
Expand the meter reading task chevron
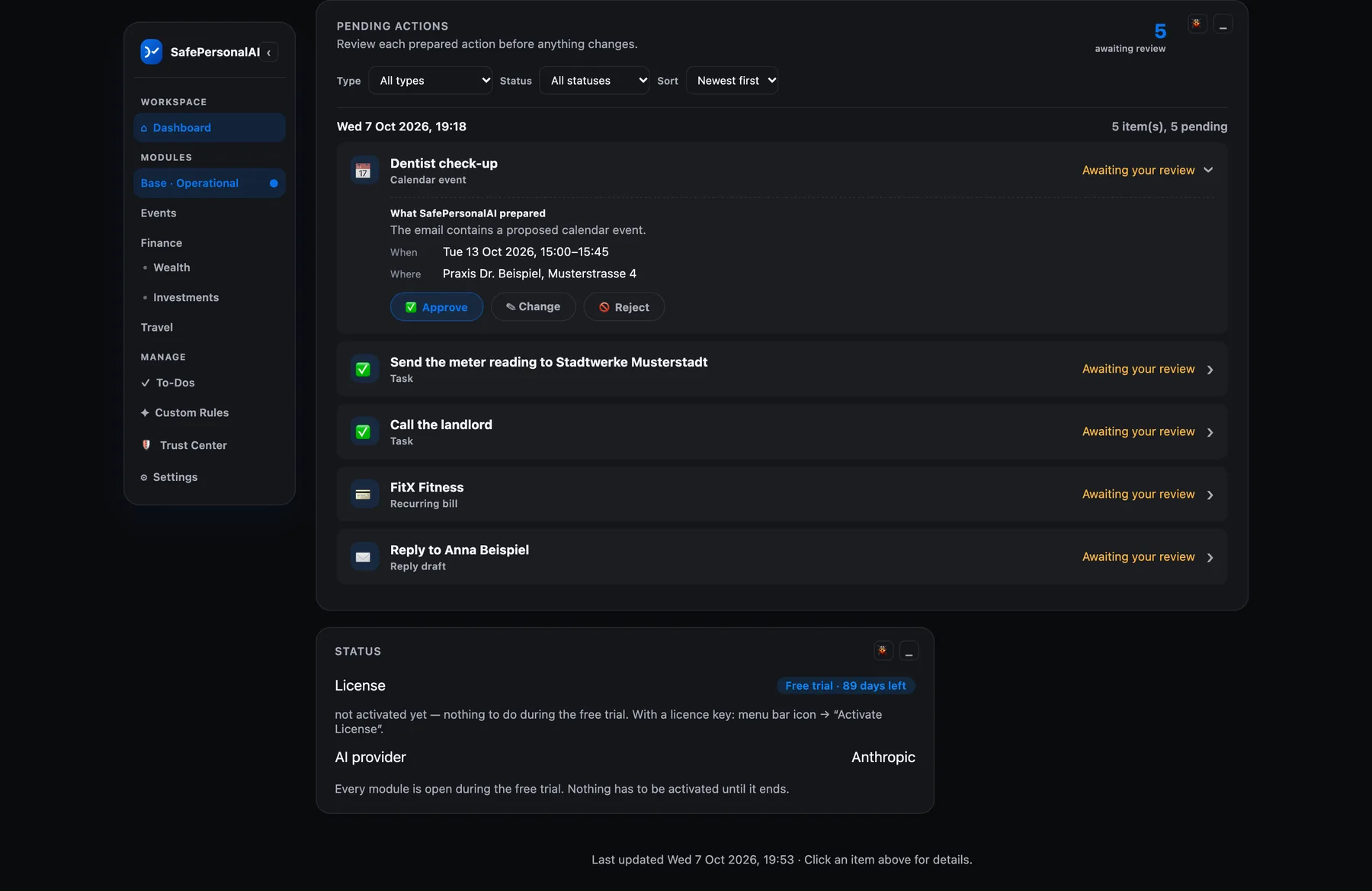click(1210, 370)
